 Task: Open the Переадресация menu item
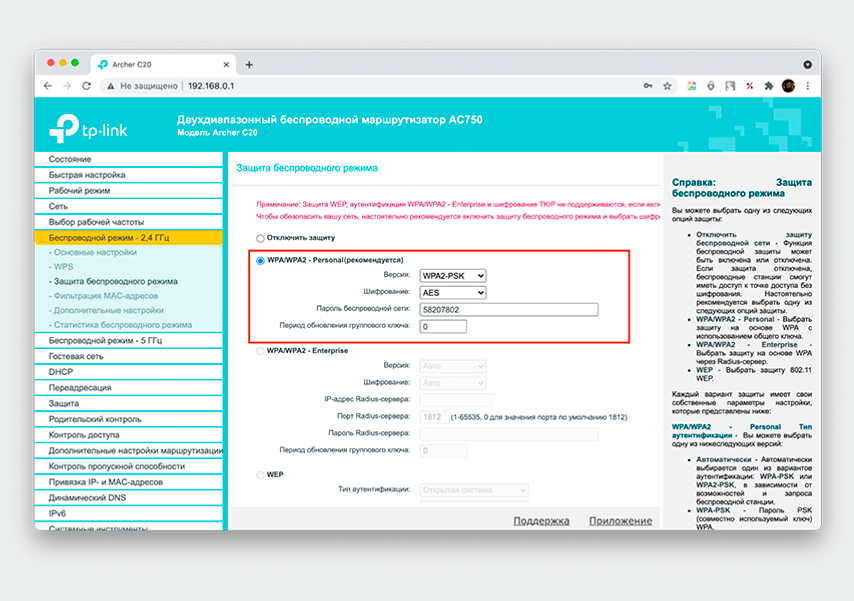pyautogui.click(x=129, y=388)
